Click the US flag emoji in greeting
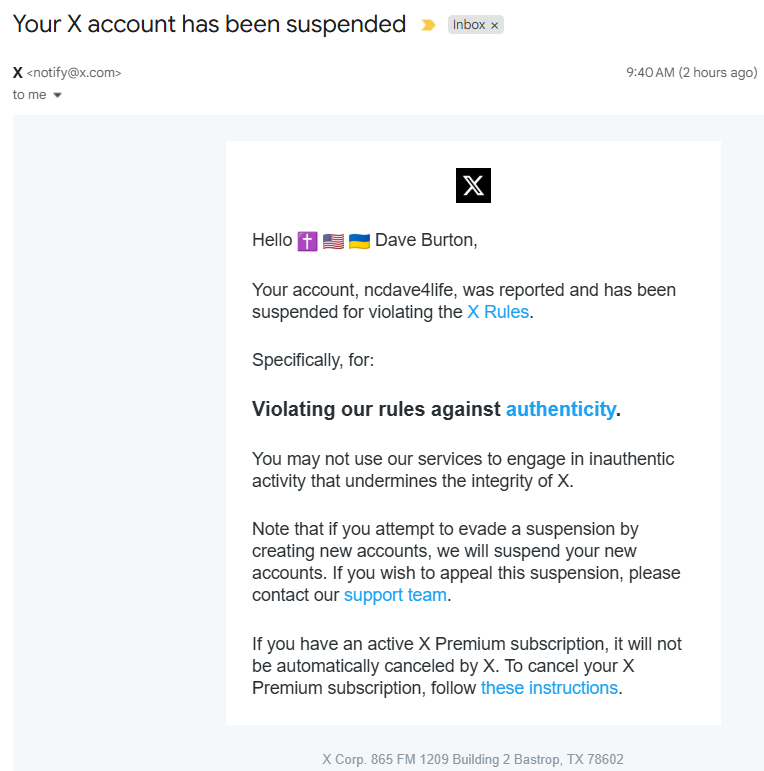The width and height of the screenshot is (764, 771). pyautogui.click(x=333, y=240)
